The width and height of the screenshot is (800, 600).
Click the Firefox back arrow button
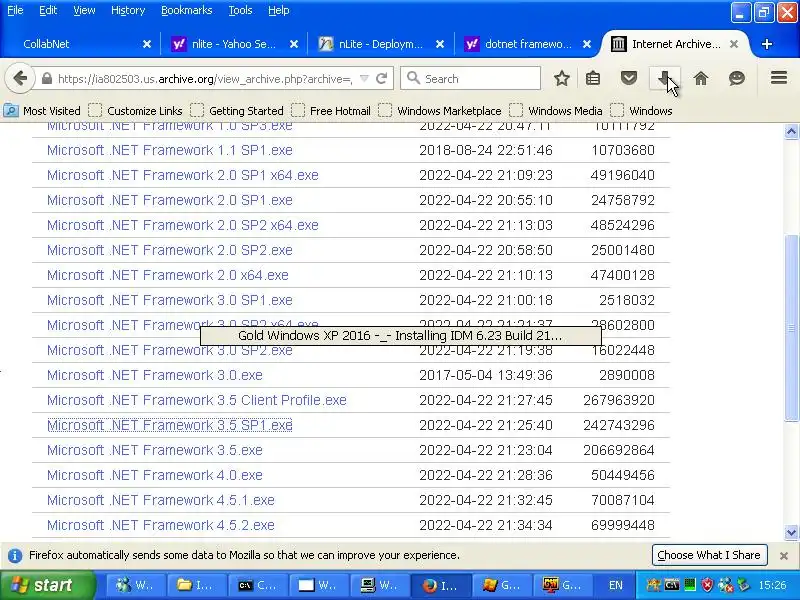click(x=19, y=79)
